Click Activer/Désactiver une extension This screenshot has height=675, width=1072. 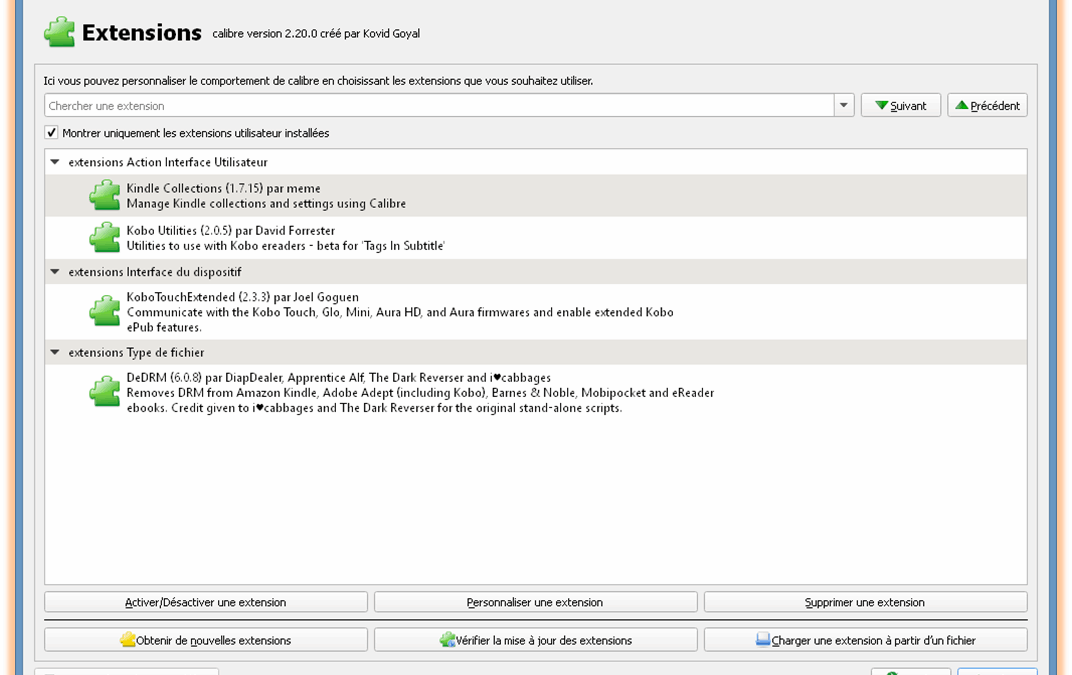(206, 602)
